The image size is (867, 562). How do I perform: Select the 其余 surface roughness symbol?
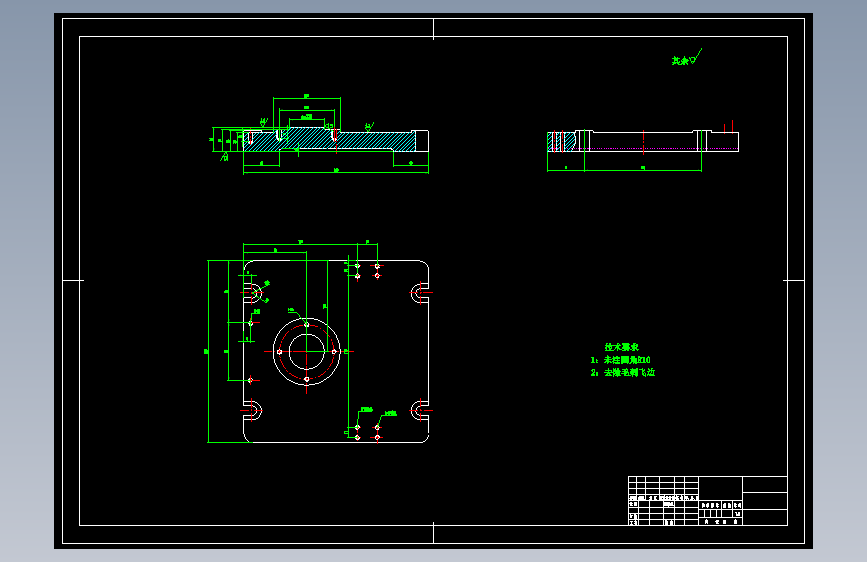tap(687, 58)
